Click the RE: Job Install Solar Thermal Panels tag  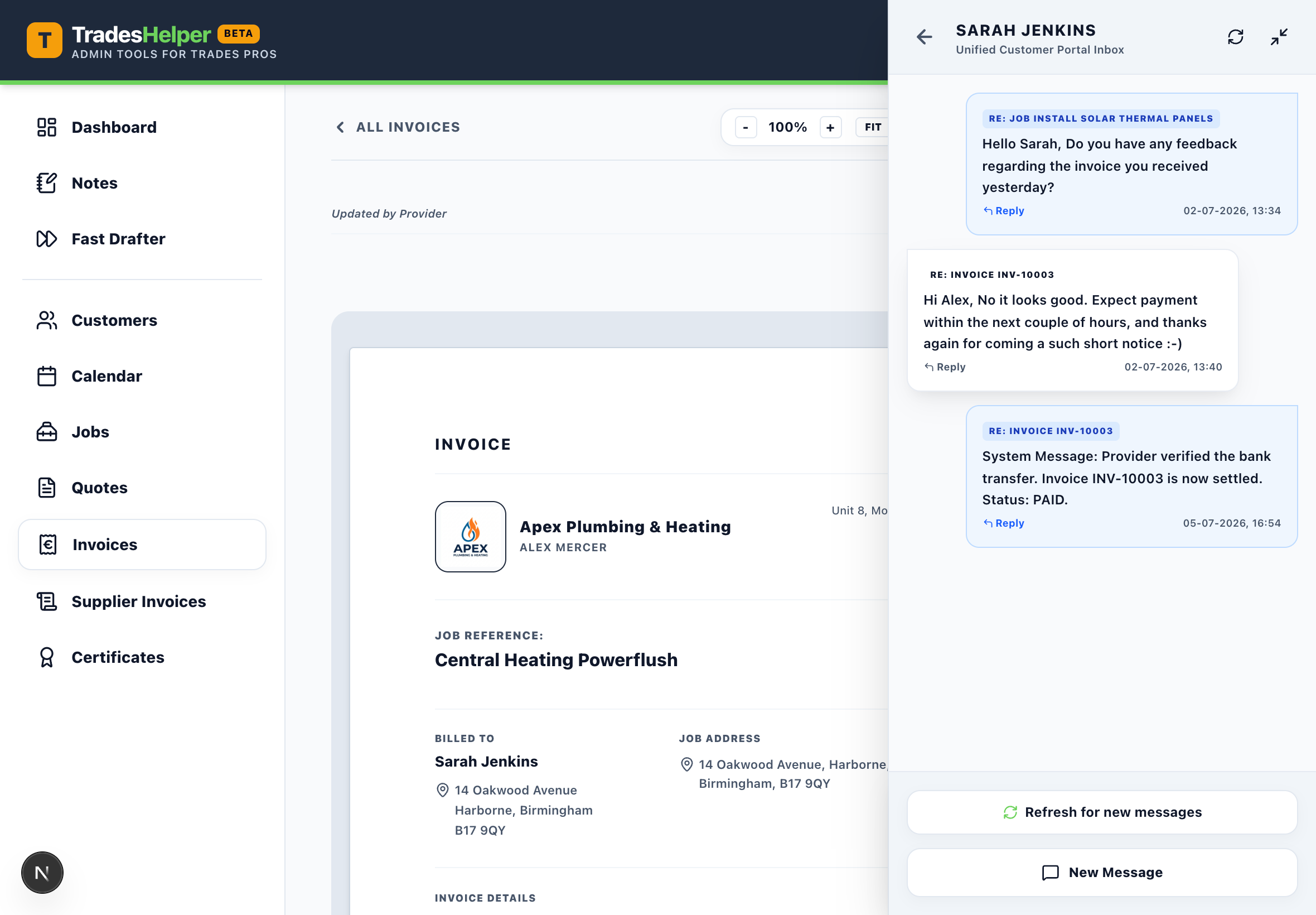(x=1101, y=119)
